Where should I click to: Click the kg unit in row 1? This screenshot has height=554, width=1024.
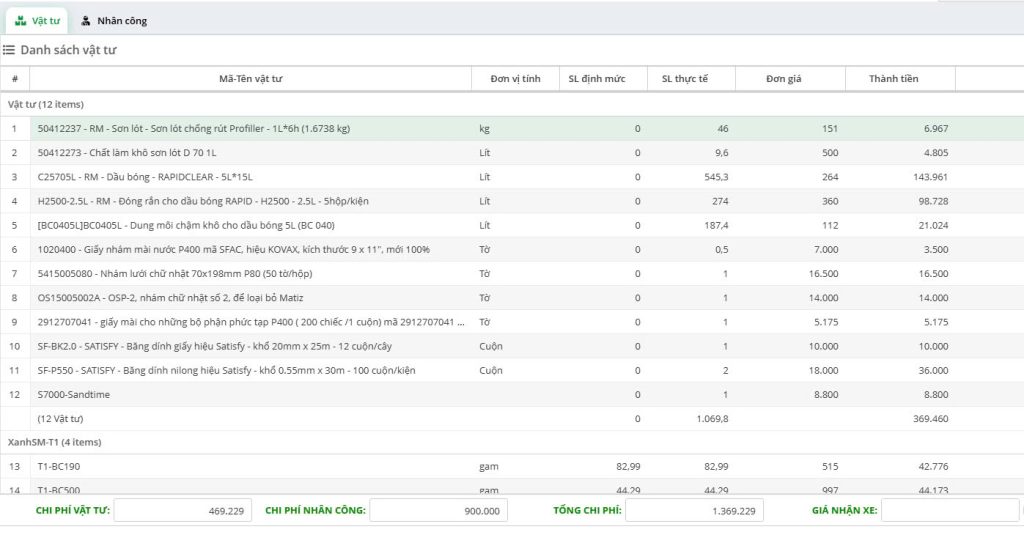tap(484, 129)
